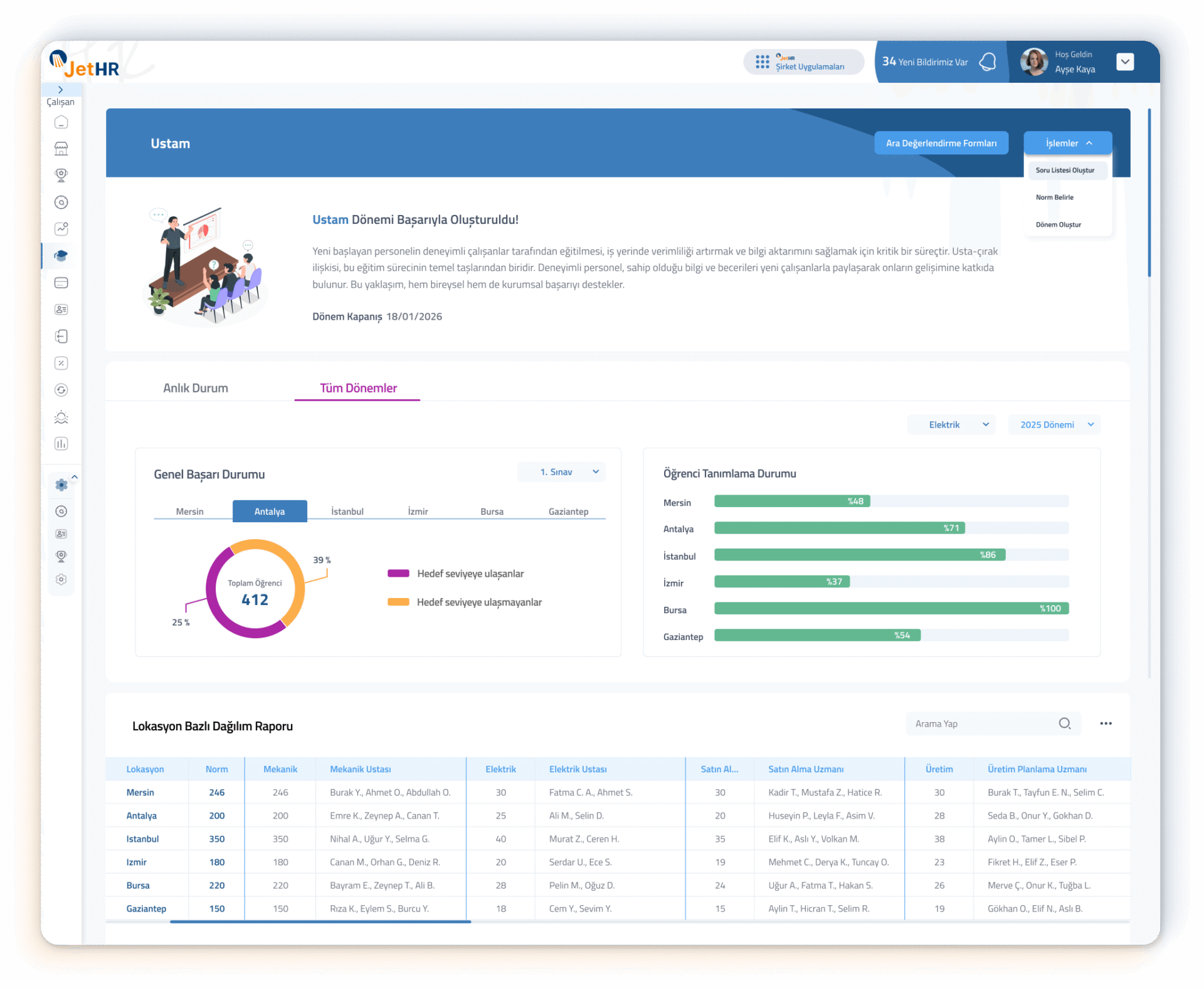Open the 1. Sınav dropdown
Image resolution: width=1204 pixels, height=988 pixels.
[x=561, y=471]
